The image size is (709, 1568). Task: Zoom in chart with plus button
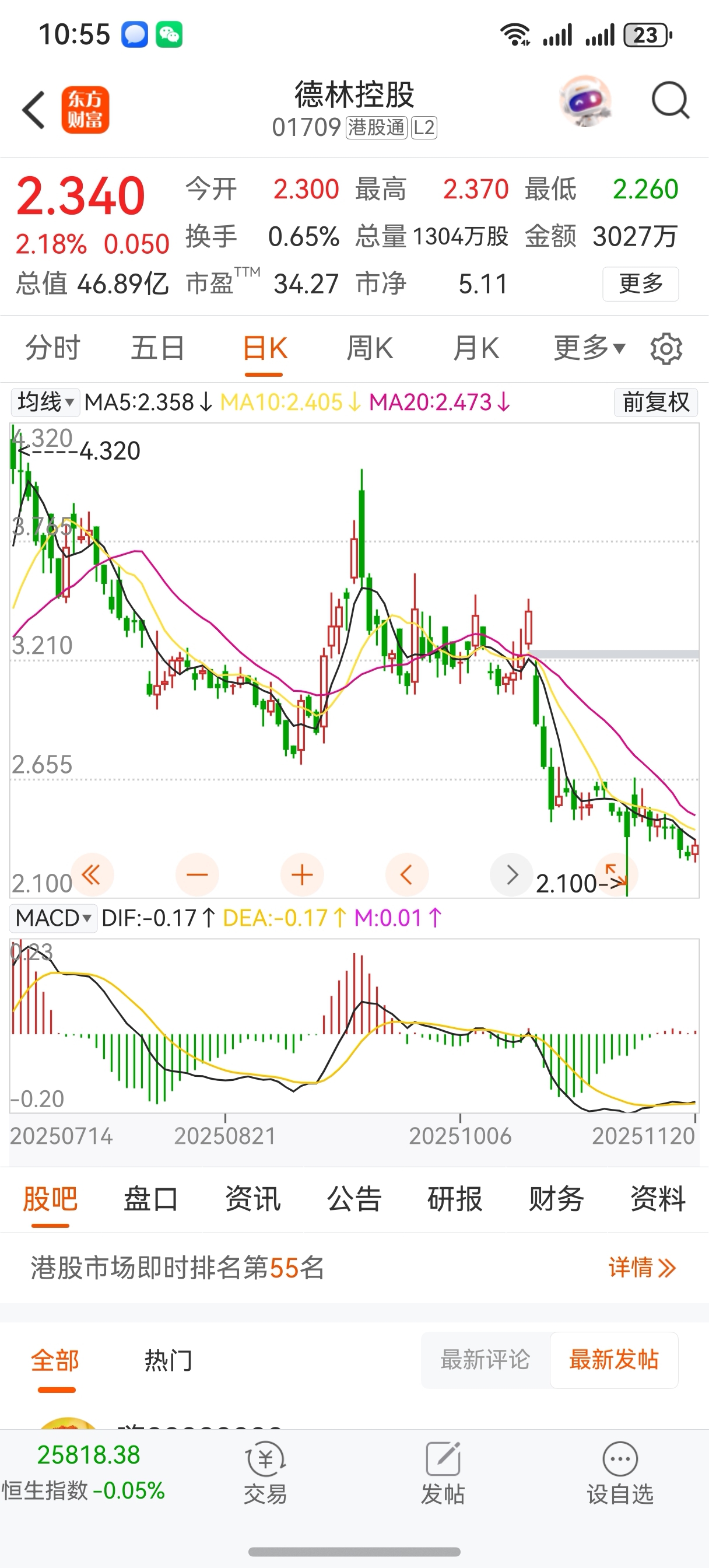[302, 876]
